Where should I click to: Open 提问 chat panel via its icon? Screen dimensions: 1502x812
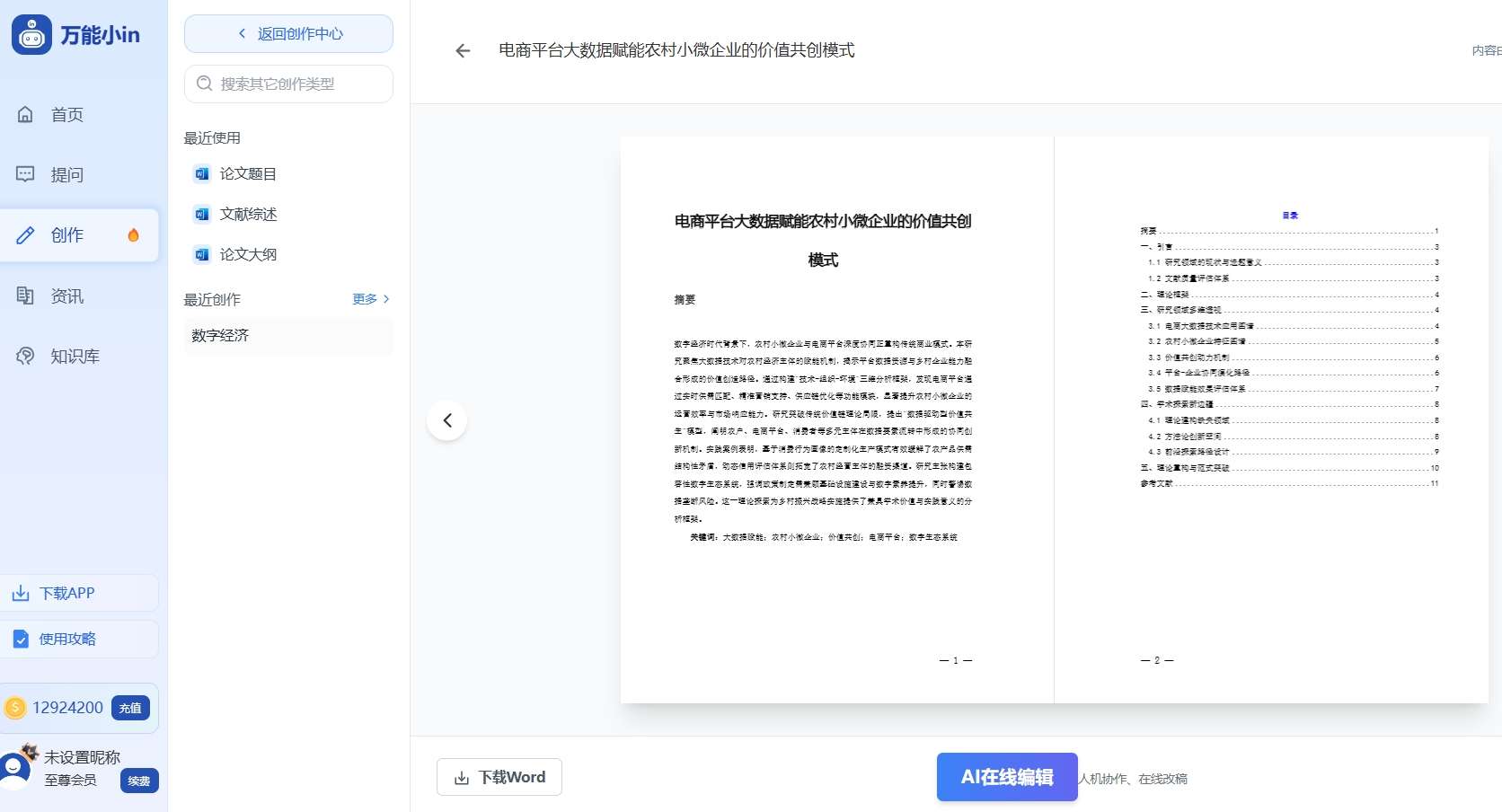[x=25, y=174]
